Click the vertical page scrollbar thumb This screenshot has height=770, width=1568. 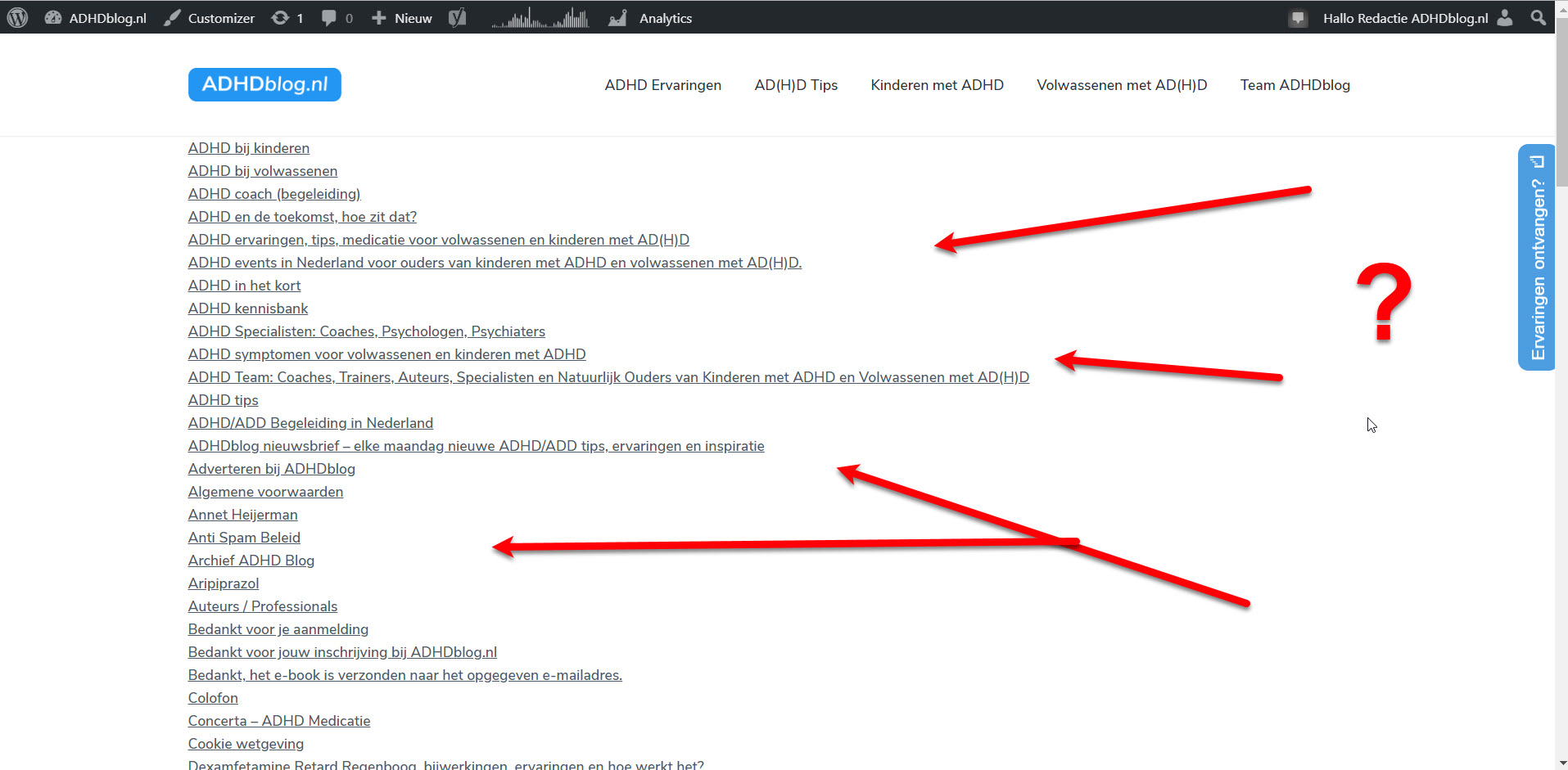click(x=1561, y=102)
